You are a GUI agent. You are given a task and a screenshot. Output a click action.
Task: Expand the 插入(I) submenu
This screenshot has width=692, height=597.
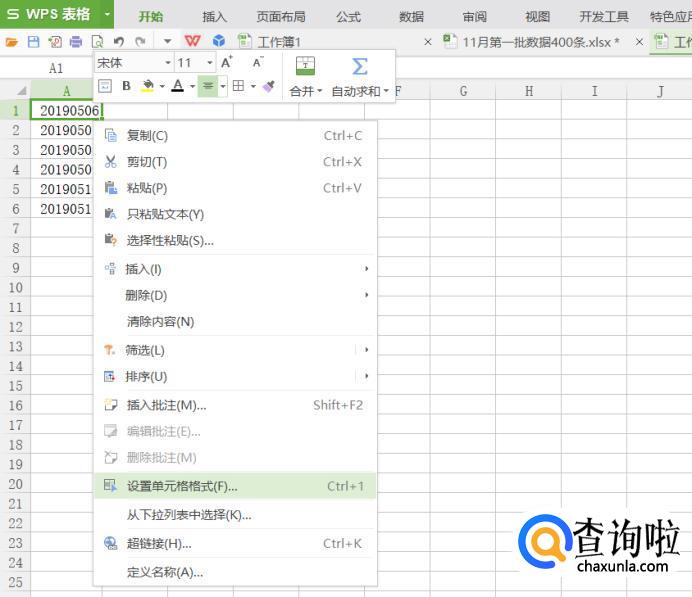coord(235,269)
